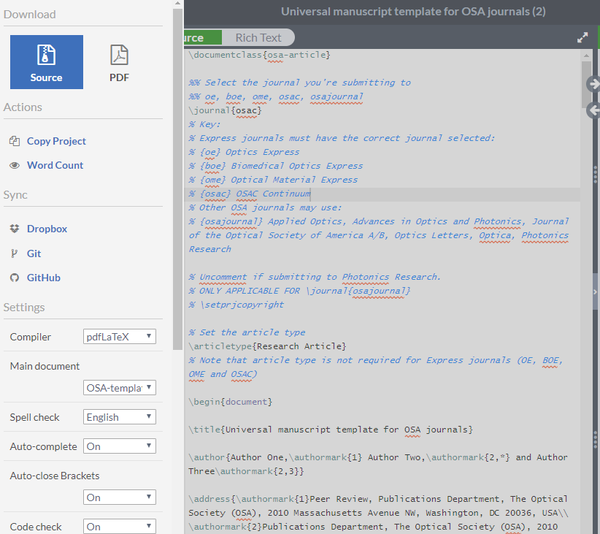Image resolution: width=600 pixels, height=534 pixels.
Task: Click the Word Count eye icon
Action: click(x=15, y=165)
